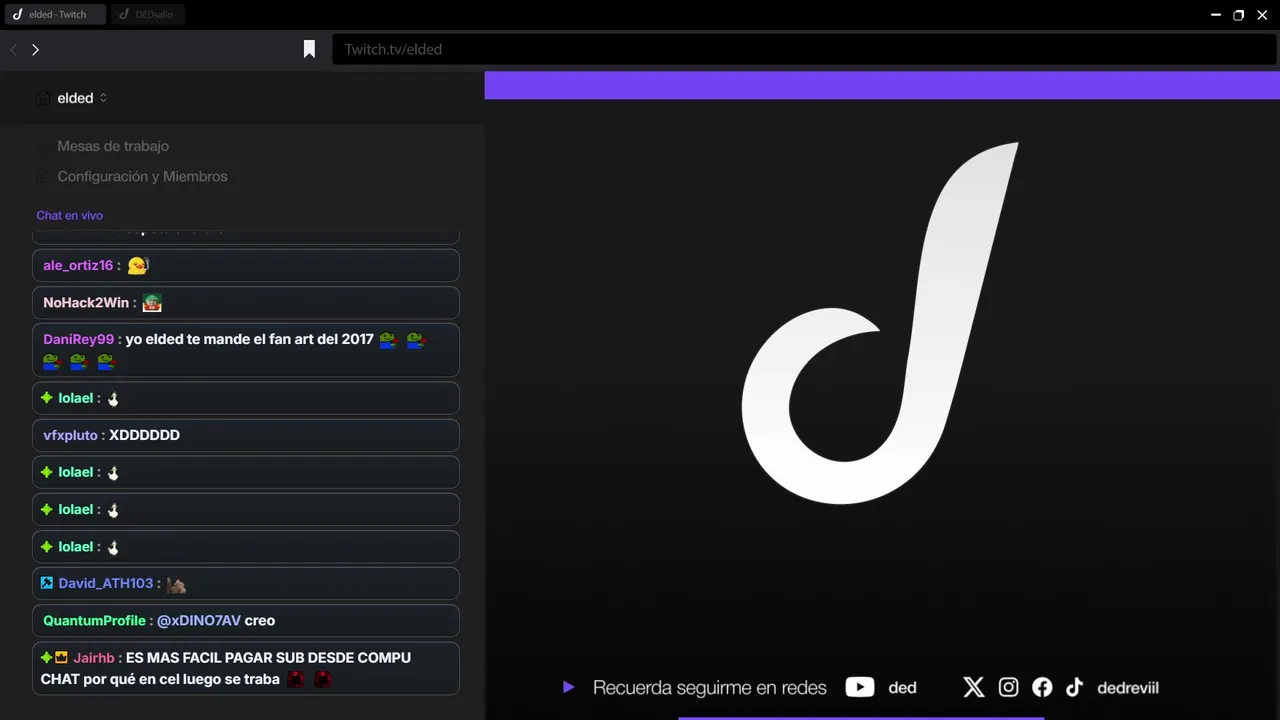Go back with the left arrow
Viewport: 1280px width, 720px height.
point(13,49)
